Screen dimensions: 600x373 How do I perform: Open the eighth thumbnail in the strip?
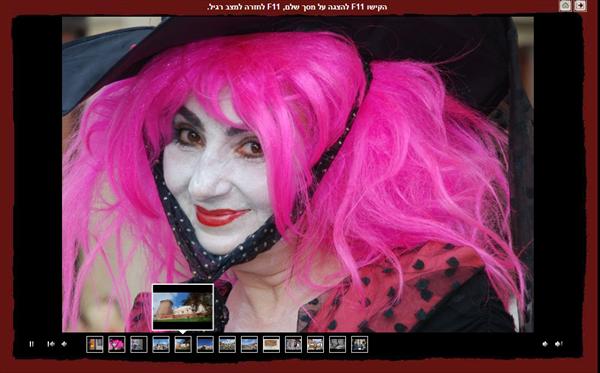click(x=249, y=344)
